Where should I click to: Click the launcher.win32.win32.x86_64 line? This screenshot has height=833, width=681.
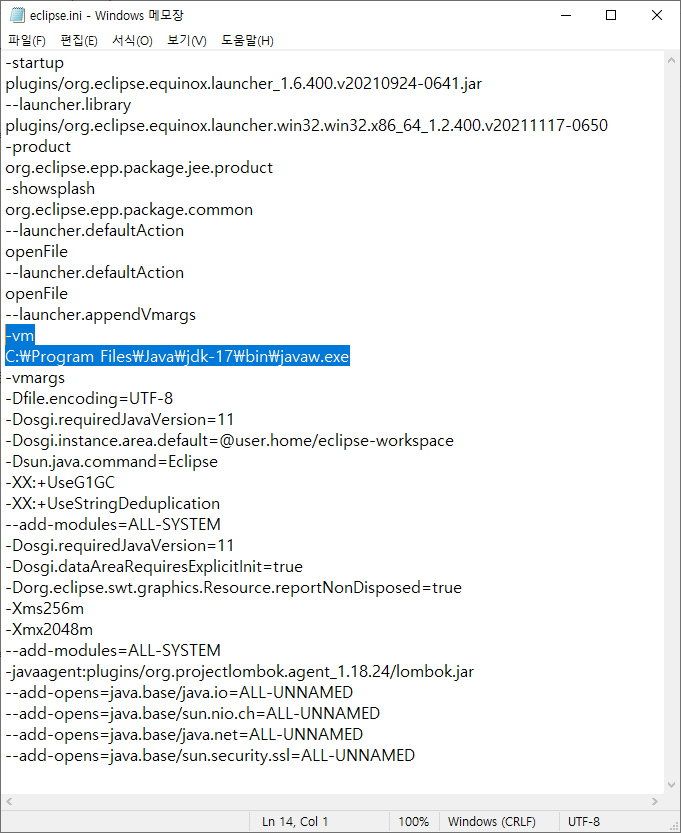pyautogui.click(x=307, y=125)
